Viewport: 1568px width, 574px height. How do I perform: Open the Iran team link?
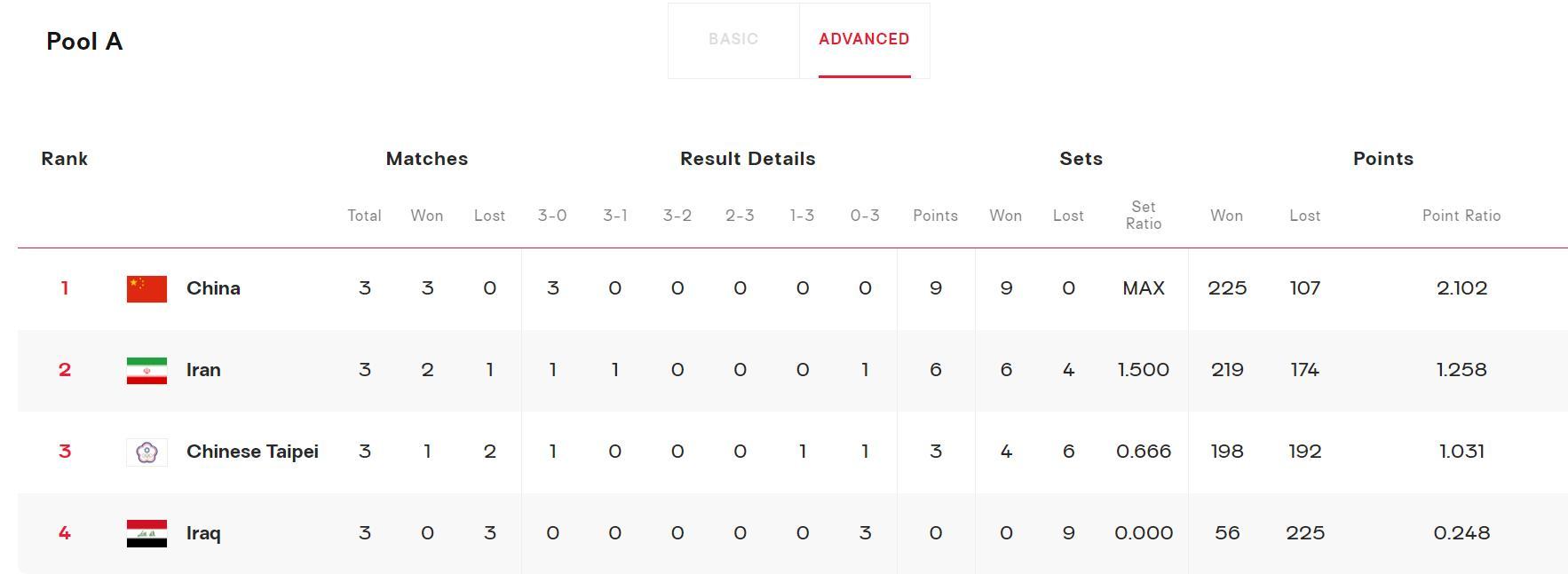(203, 370)
